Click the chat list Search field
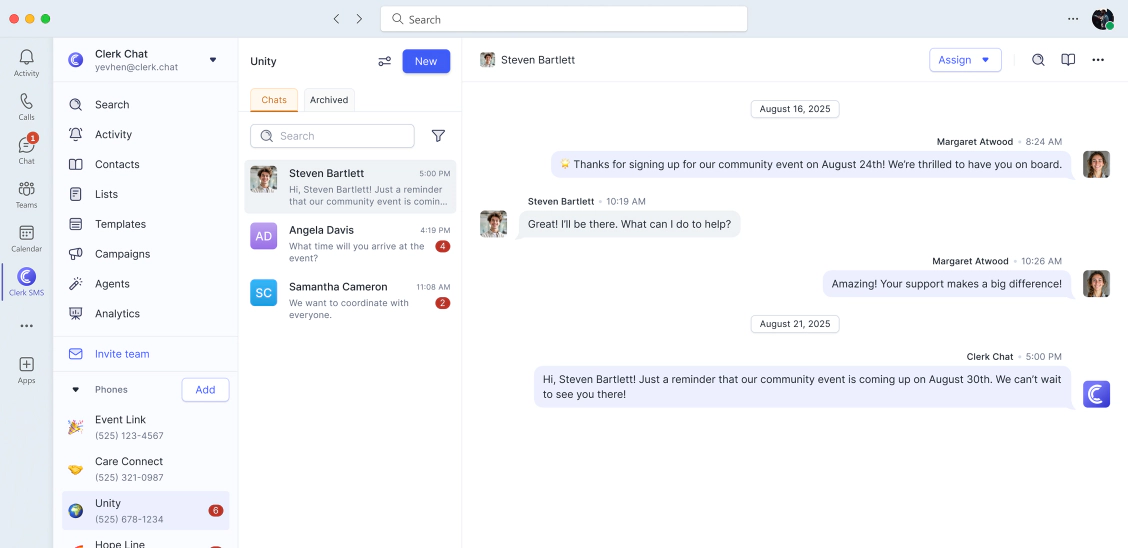The width and height of the screenshot is (1128, 548). coord(332,136)
